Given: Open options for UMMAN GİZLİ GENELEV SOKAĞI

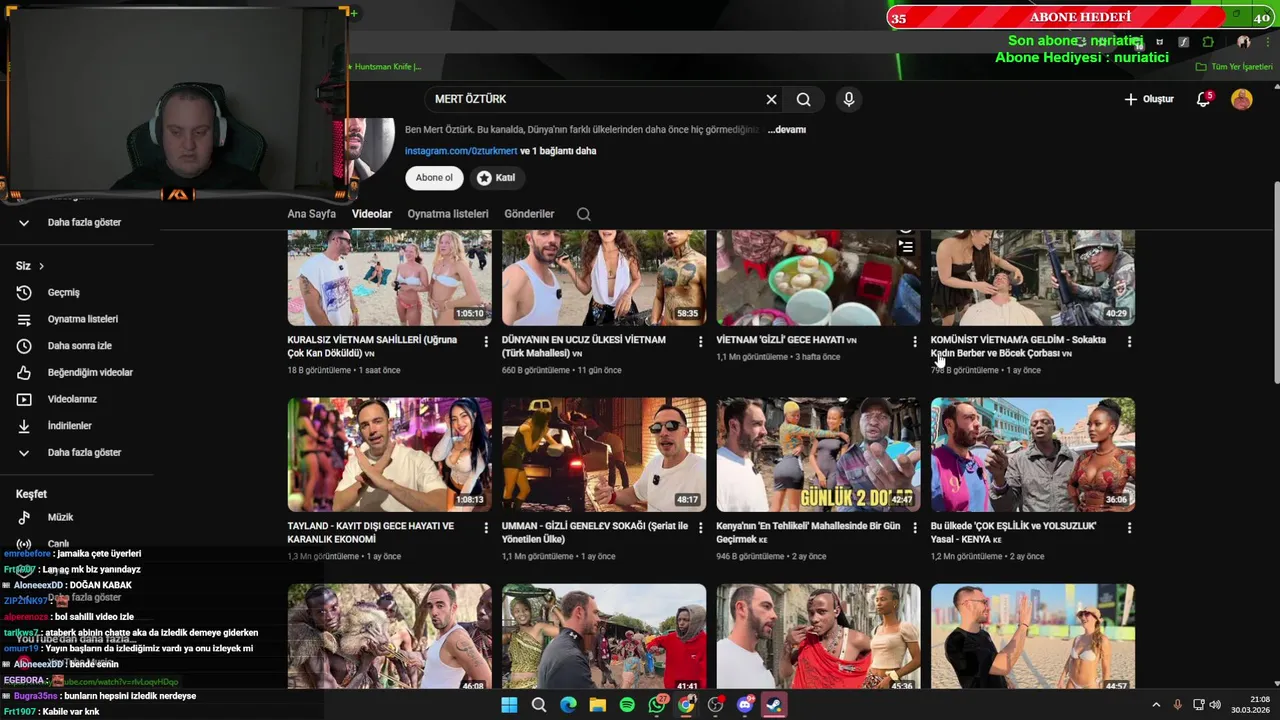Looking at the screenshot, I should point(700,528).
